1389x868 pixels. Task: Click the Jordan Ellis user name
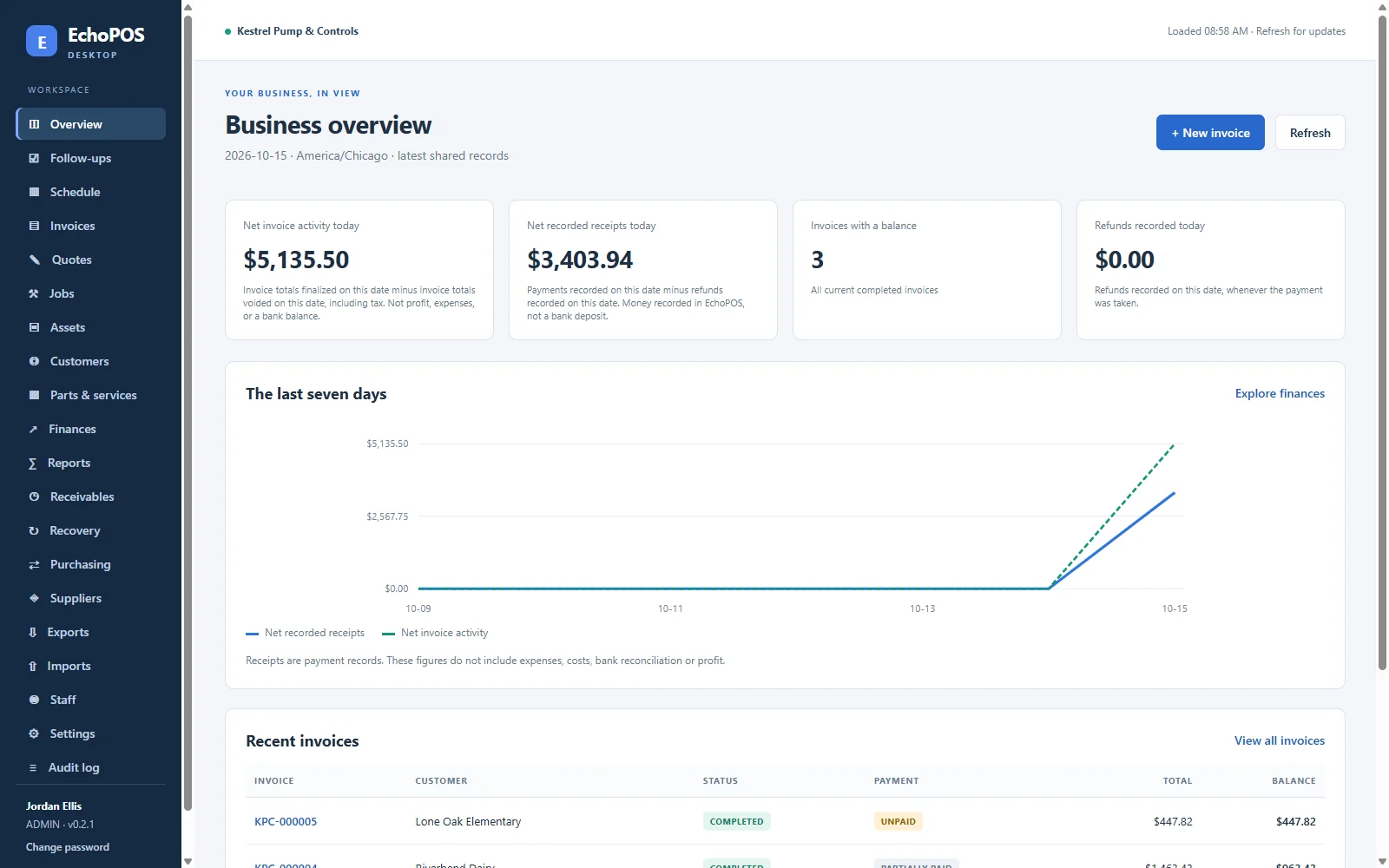click(x=54, y=806)
